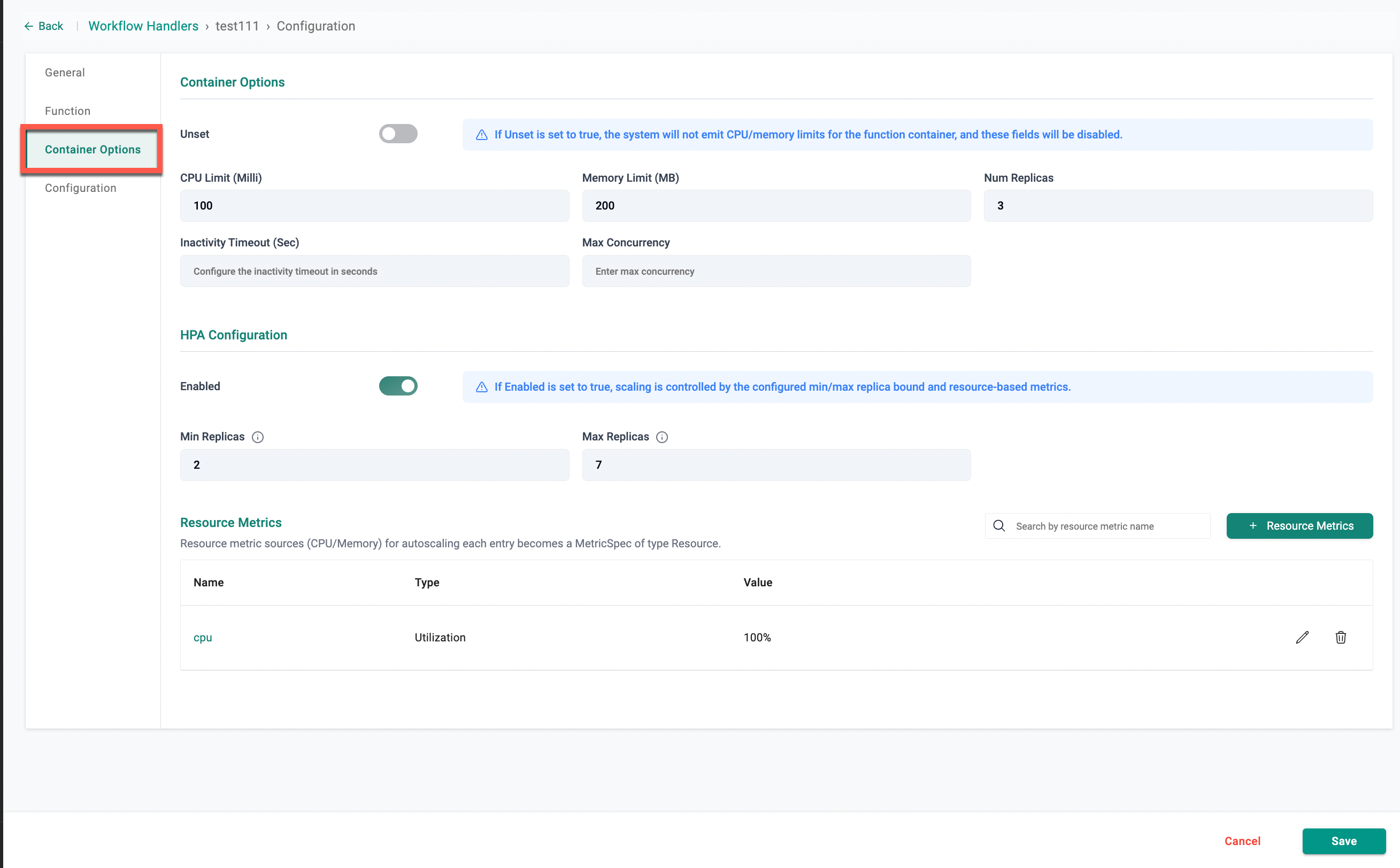Focus the Memory Limit (MB) field
1400x868 pixels.
click(776, 206)
